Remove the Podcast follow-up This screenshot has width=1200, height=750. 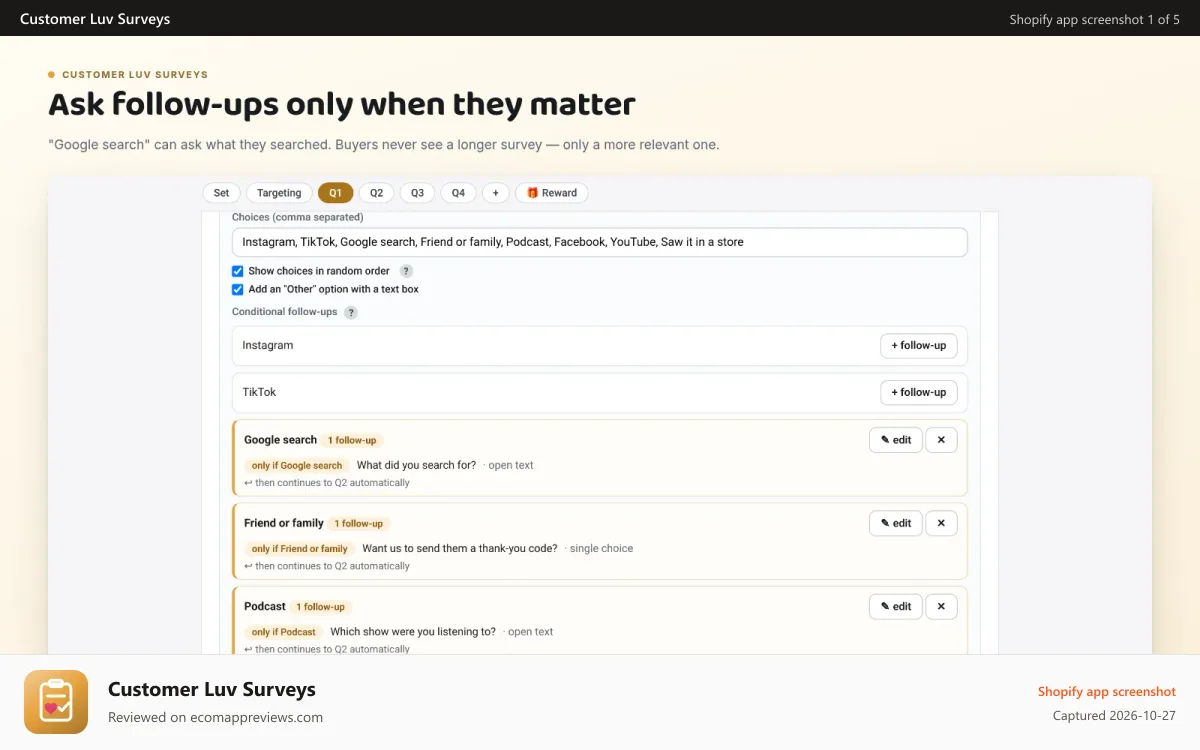[x=941, y=606]
